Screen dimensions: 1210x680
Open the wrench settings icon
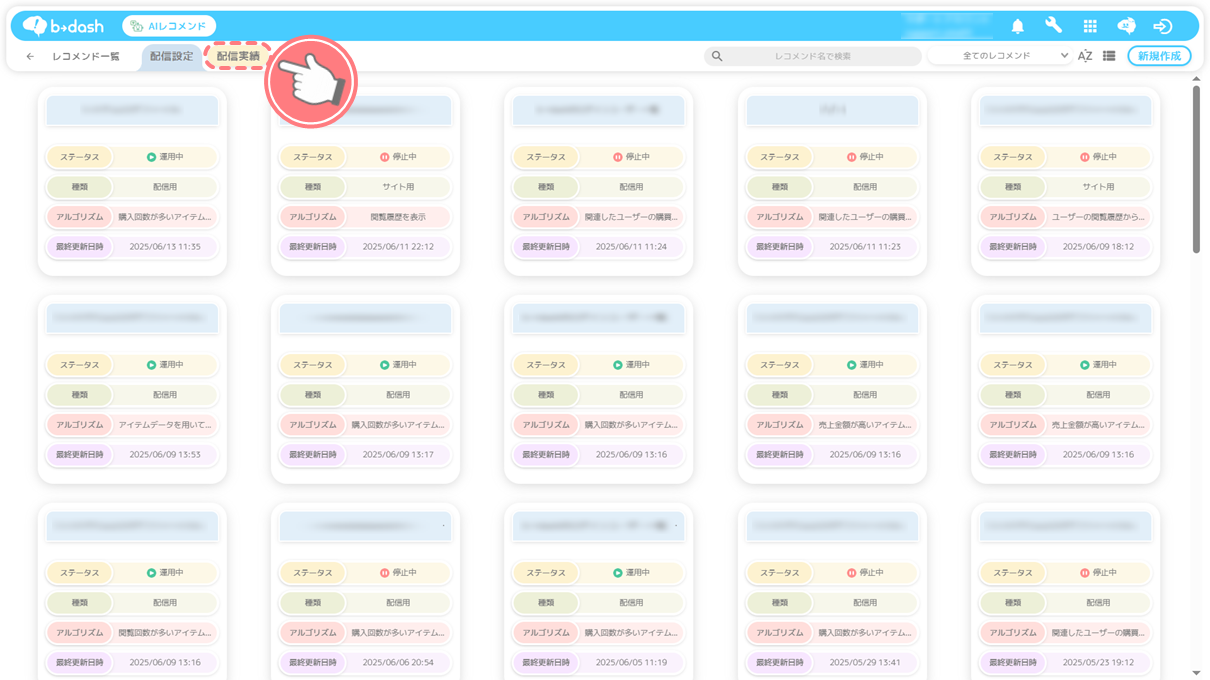click(x=1053, y=26)
